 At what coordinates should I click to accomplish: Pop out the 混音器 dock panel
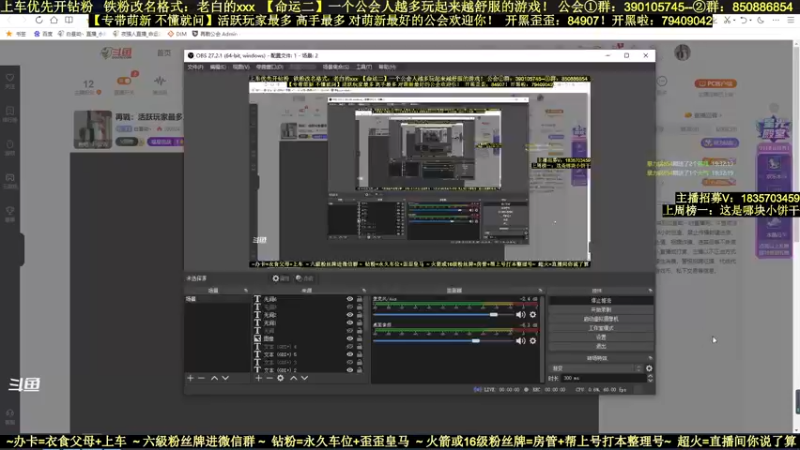540,291
